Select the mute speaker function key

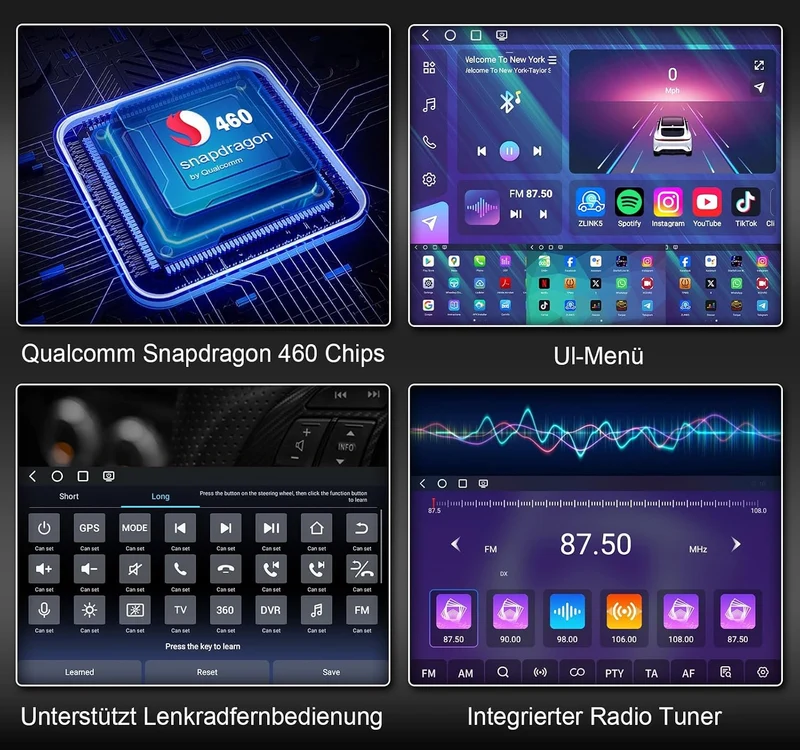click(x=135, y=569)
